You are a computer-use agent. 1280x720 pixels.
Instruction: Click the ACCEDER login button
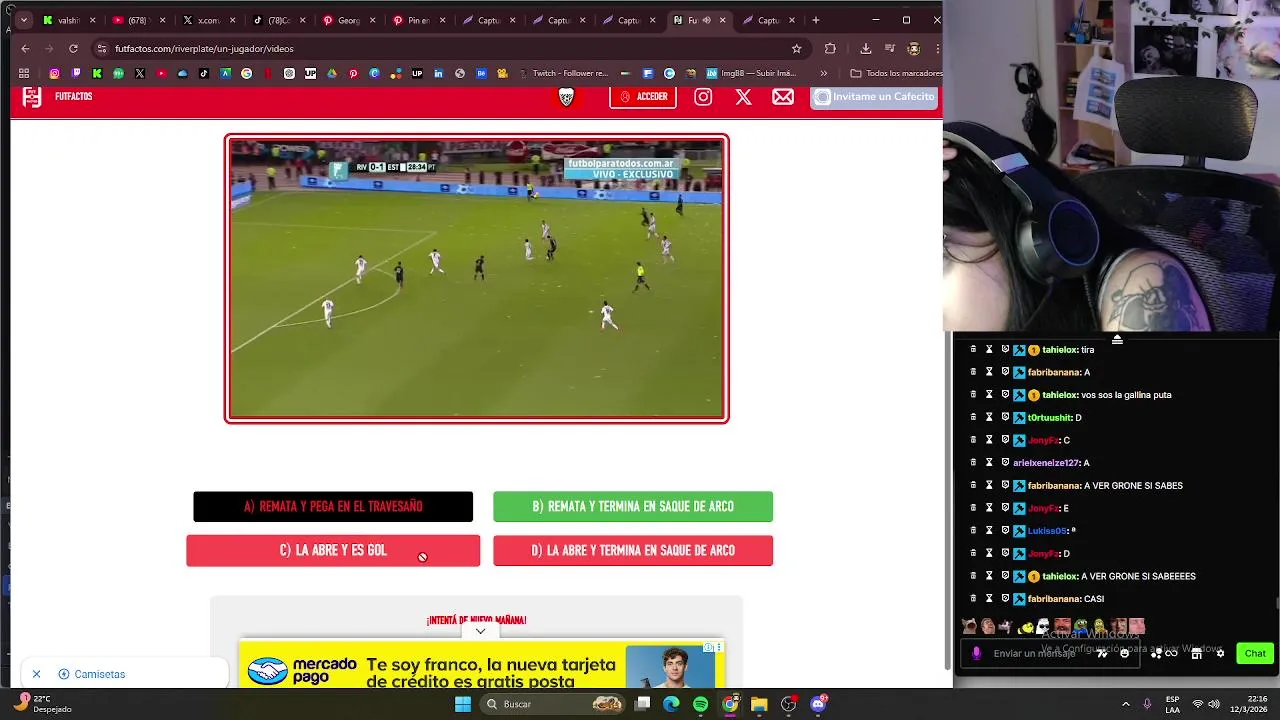pyautogui.click(x=643, y=97)
